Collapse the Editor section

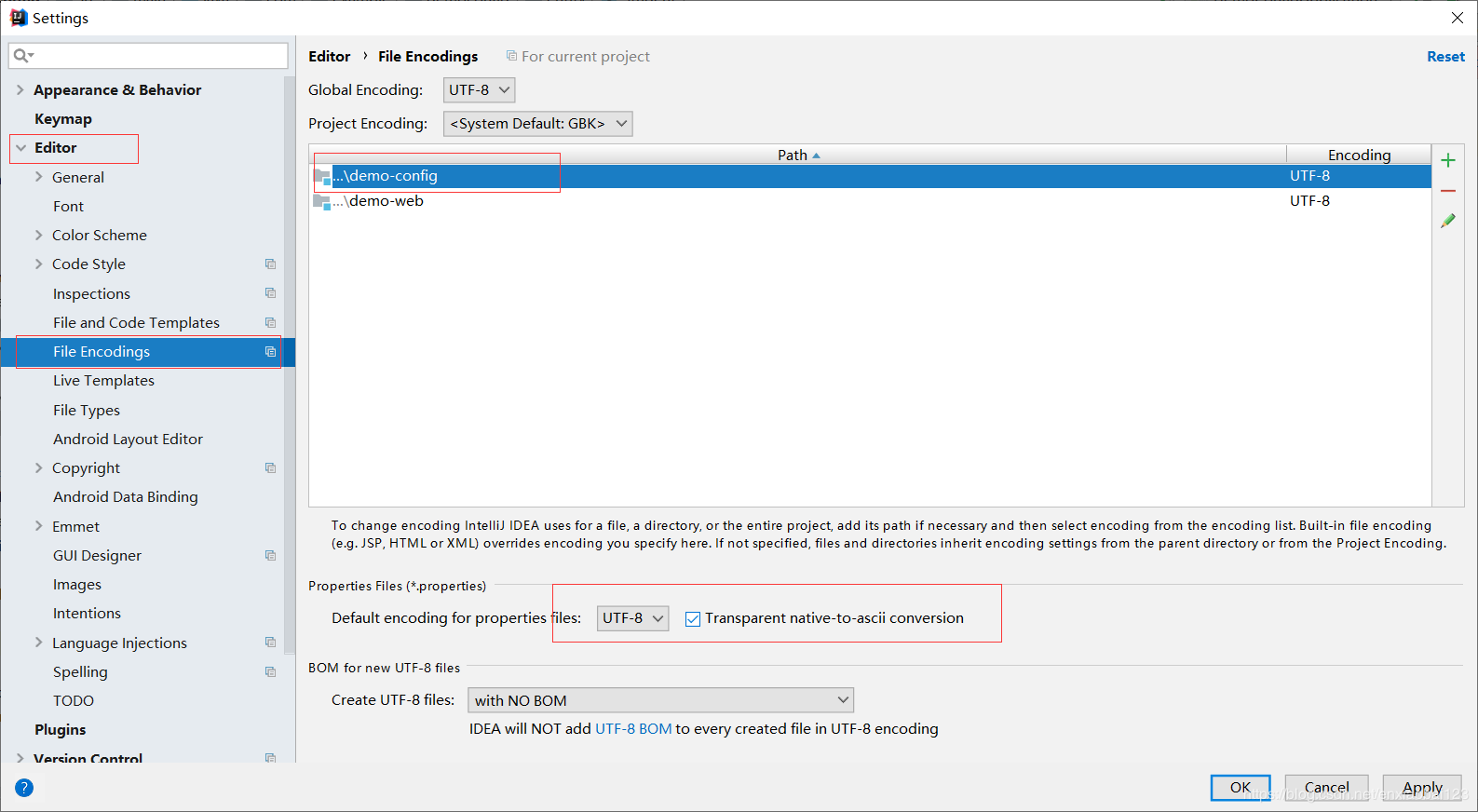pos(20,148)
